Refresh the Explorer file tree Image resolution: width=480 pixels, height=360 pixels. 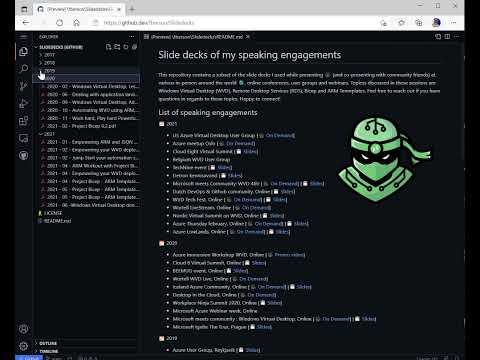[x=126, y=47]
